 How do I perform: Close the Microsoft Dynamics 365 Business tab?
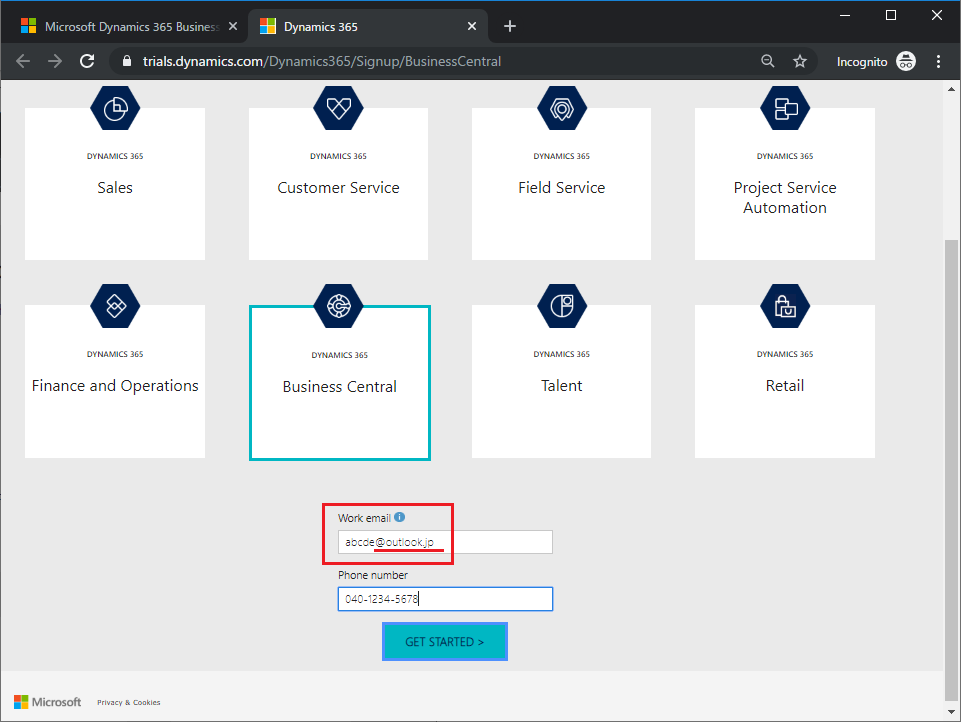233,26
